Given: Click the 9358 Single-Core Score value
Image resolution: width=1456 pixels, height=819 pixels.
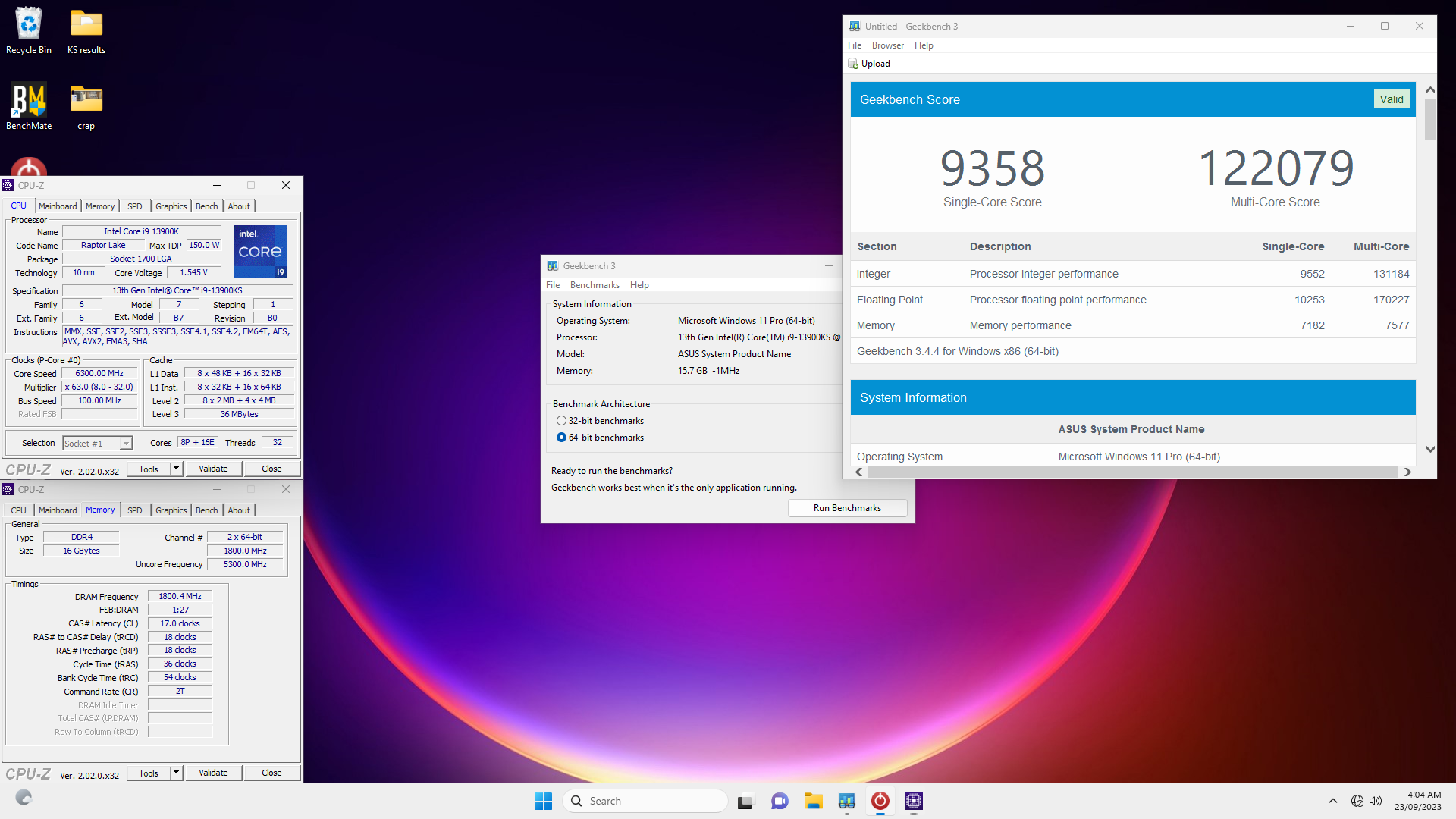Looking at the screenshot, I should [x=992, y=168].
